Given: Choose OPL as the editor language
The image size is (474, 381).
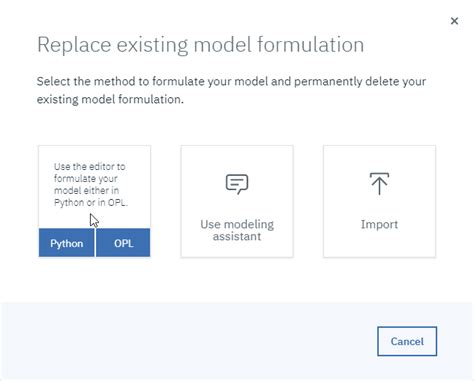Looking at the screenshot, I should [123, 243].
